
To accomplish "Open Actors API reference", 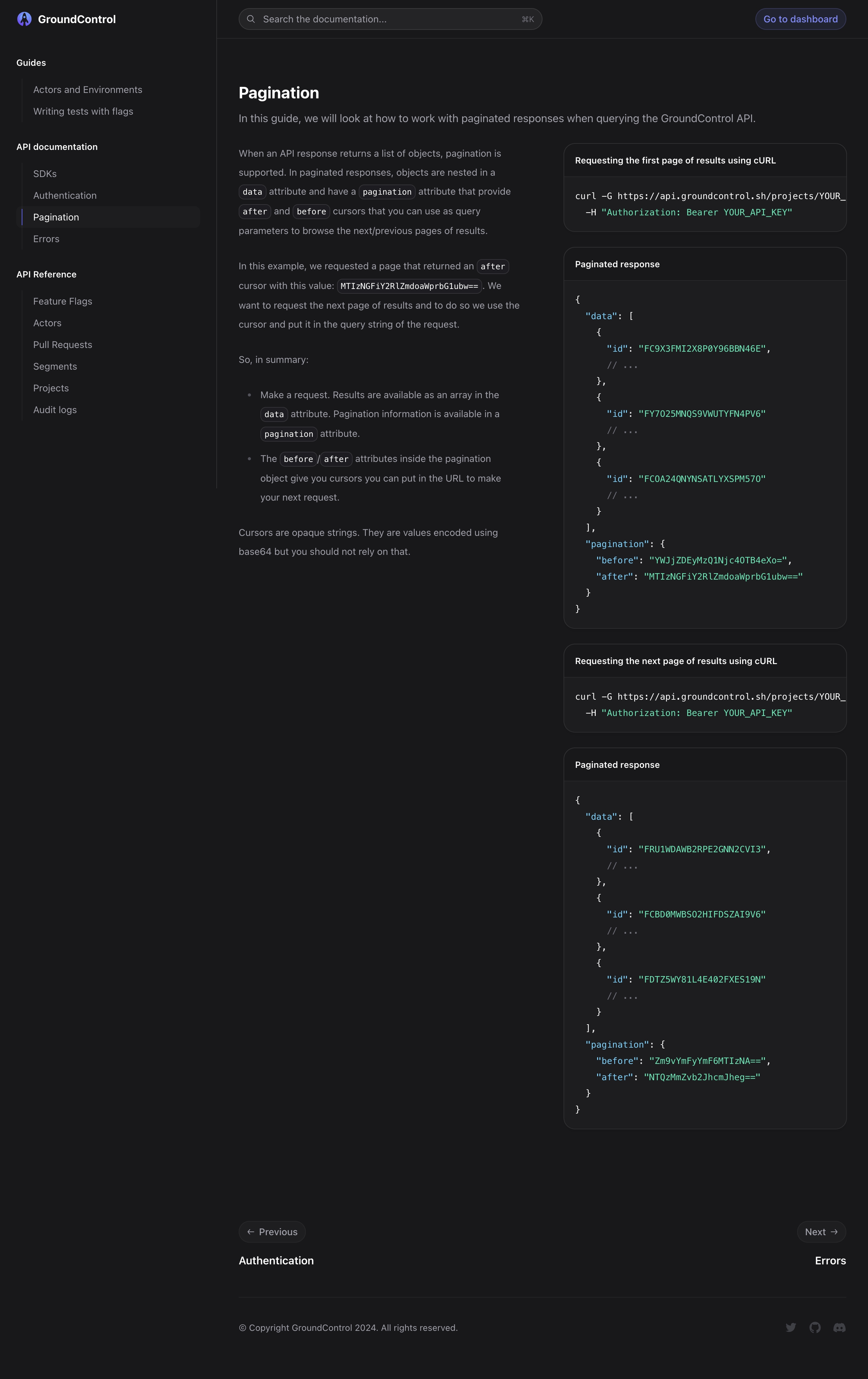I will pyautogui.click(x=47, y=324).
